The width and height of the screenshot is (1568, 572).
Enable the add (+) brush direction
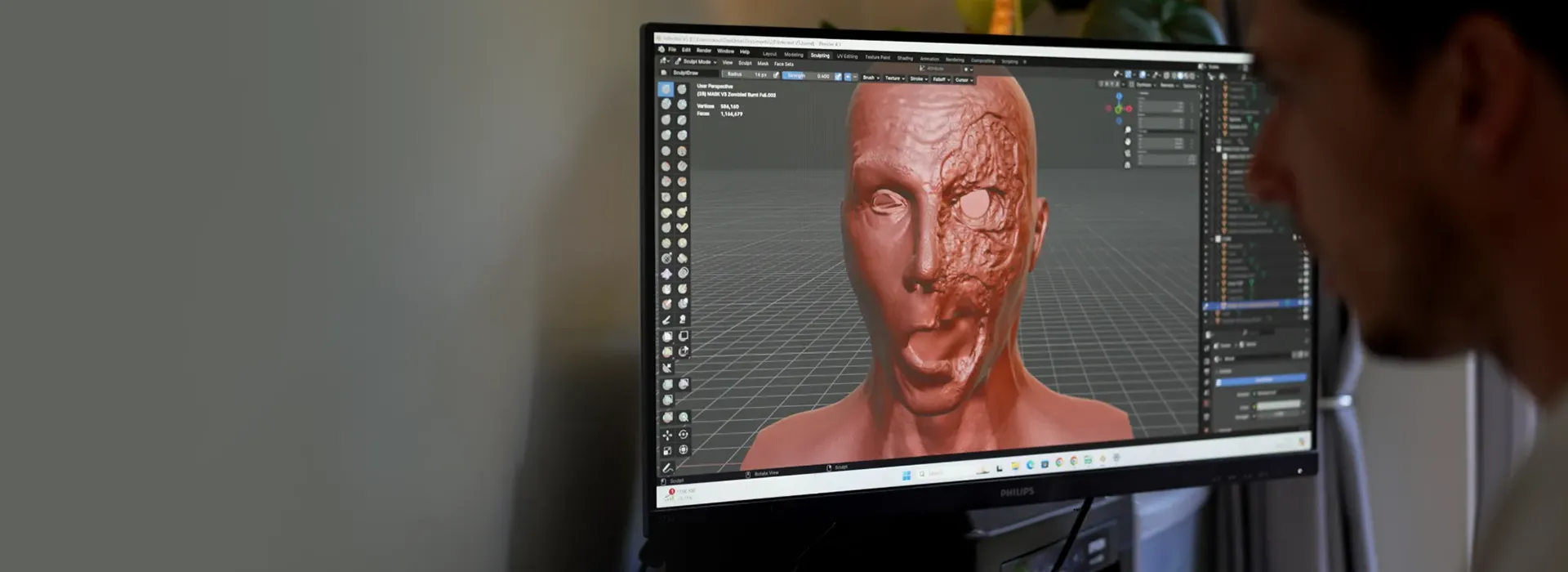coord(848,77)
